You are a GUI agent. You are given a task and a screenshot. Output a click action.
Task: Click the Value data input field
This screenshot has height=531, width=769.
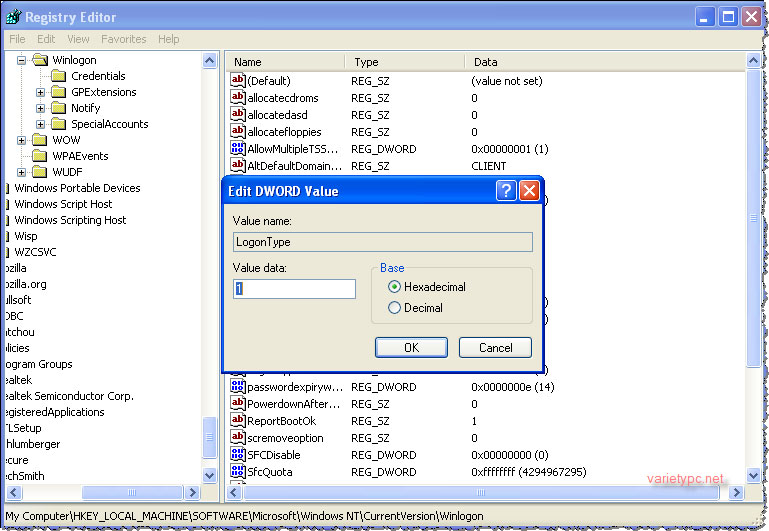[294, 289]
